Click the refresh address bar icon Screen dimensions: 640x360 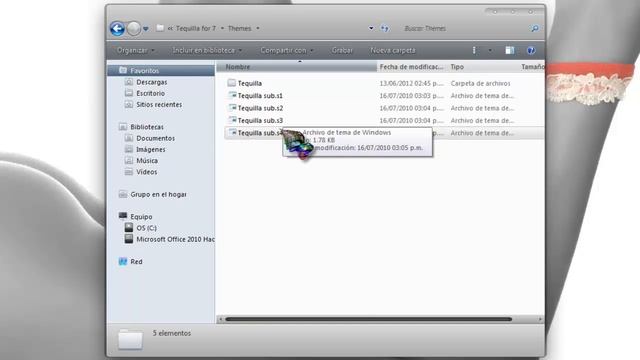tap(384, 29)
